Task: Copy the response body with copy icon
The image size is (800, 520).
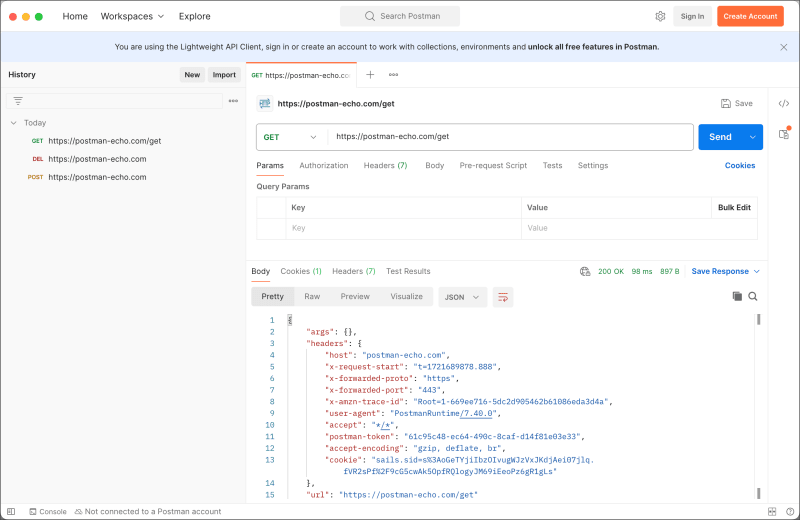Action: tap(737, 296)
